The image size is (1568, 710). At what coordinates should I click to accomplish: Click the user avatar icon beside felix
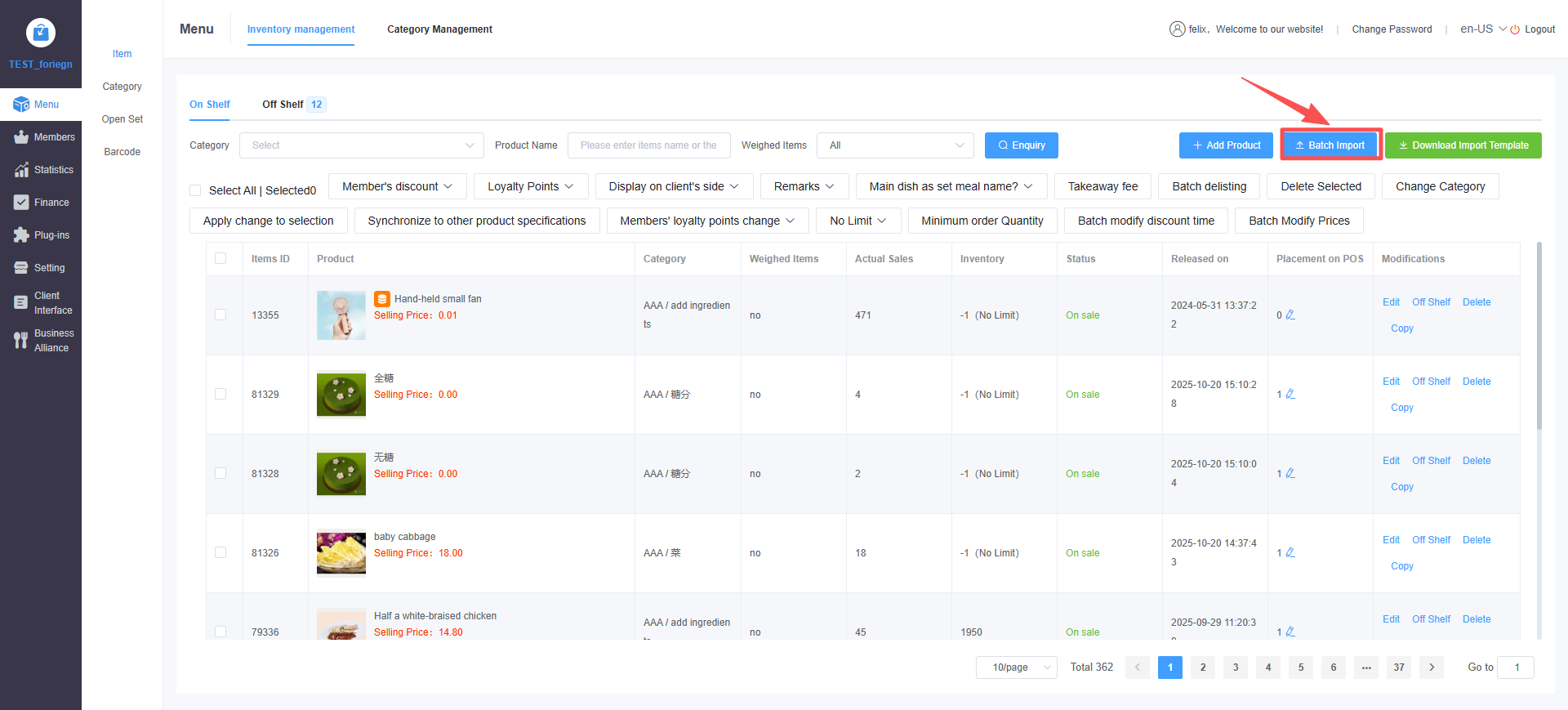1177,29
